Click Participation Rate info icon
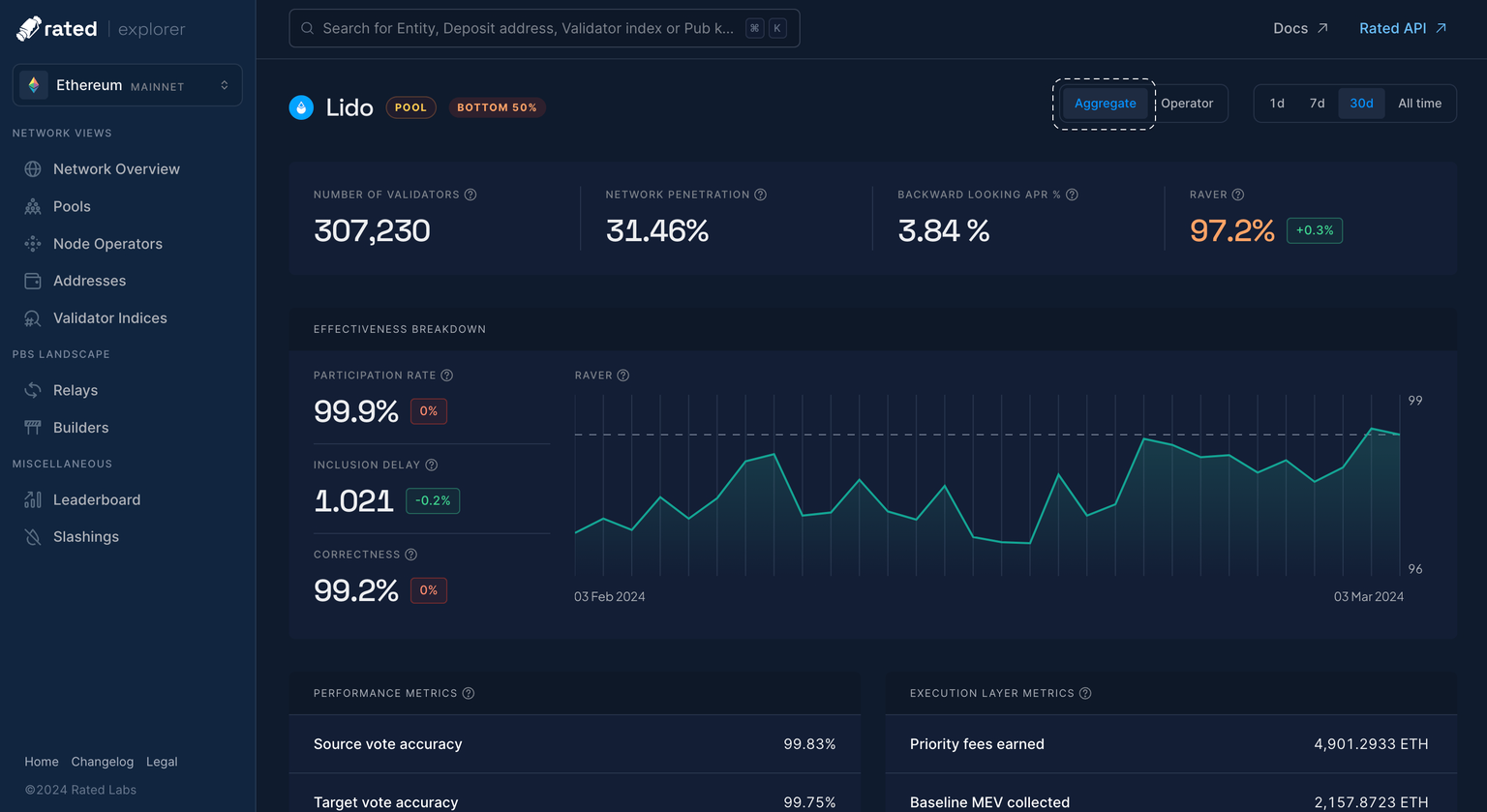 (x=447, y=376)
